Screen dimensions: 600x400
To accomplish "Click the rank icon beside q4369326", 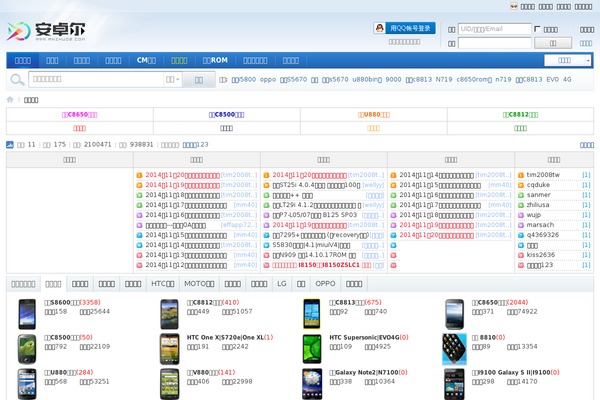I will click(x=521, y=235).
